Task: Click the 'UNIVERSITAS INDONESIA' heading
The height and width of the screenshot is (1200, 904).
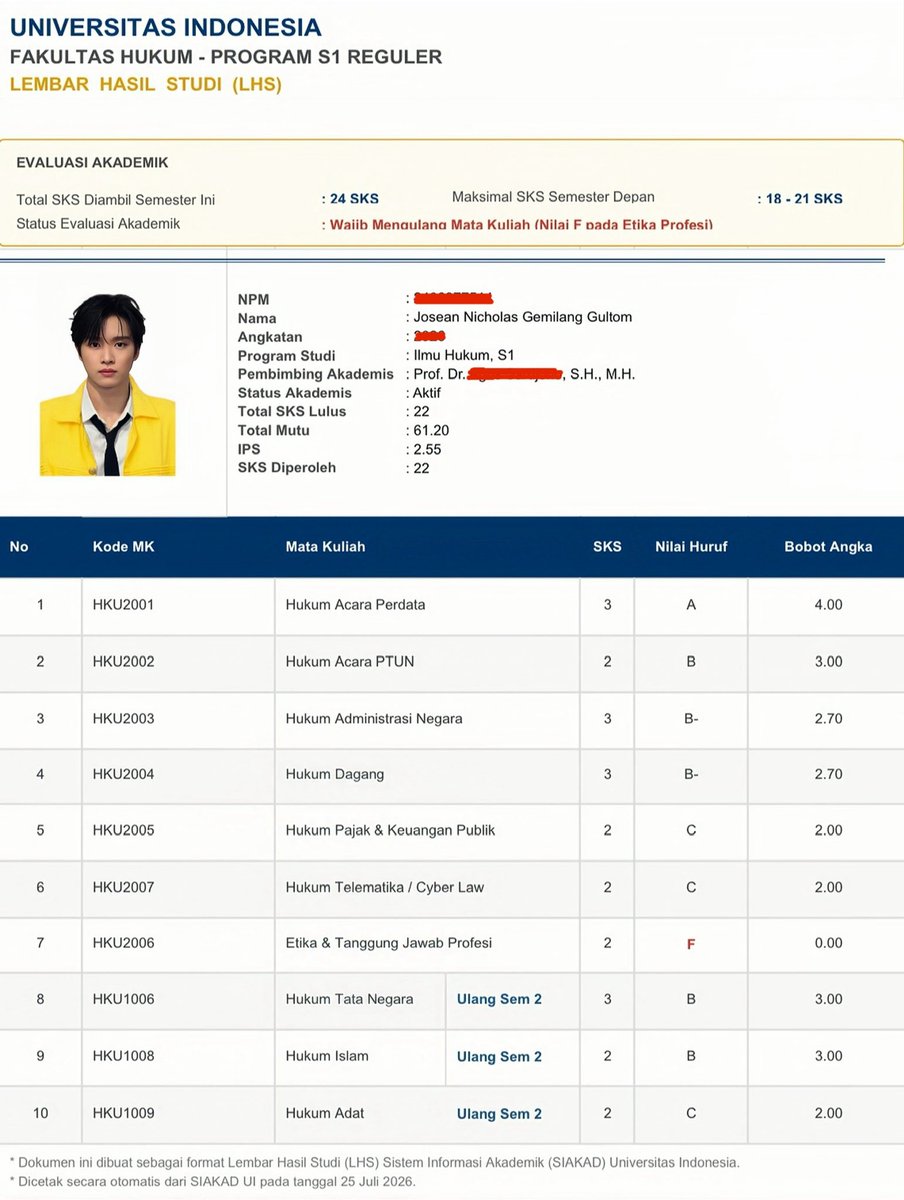Action: coord(166,27)
